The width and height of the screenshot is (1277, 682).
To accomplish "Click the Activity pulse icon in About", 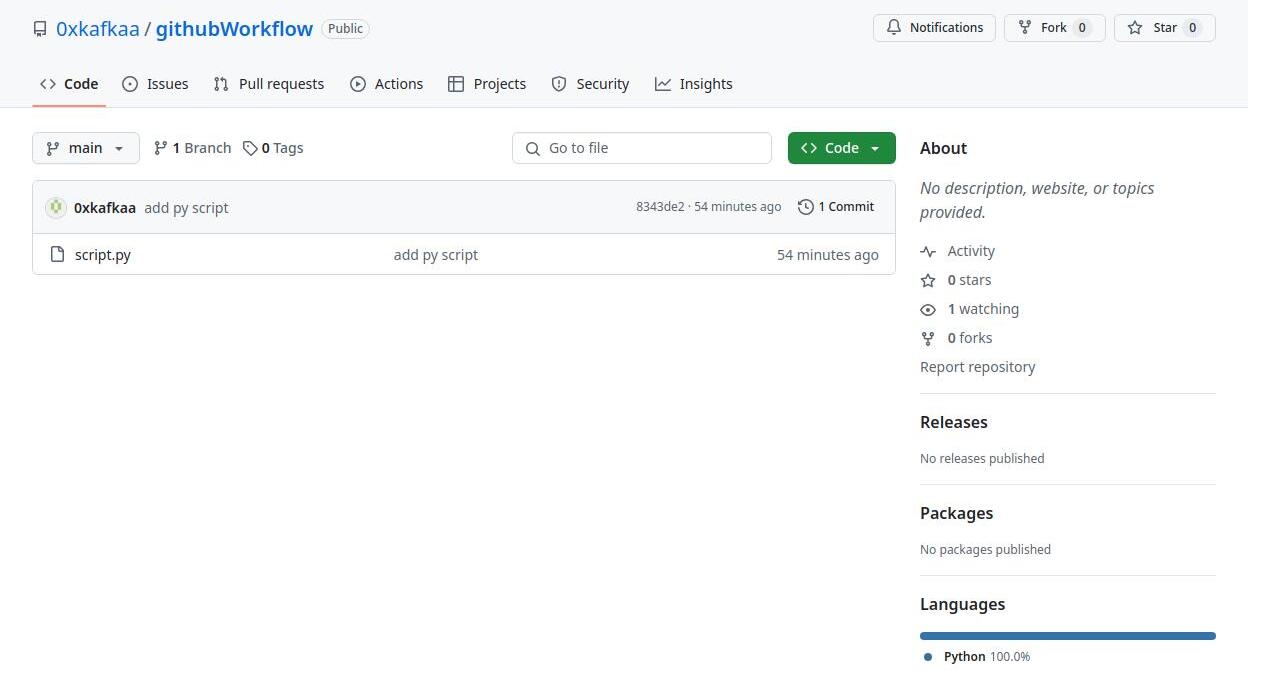I will pos(928,251).
